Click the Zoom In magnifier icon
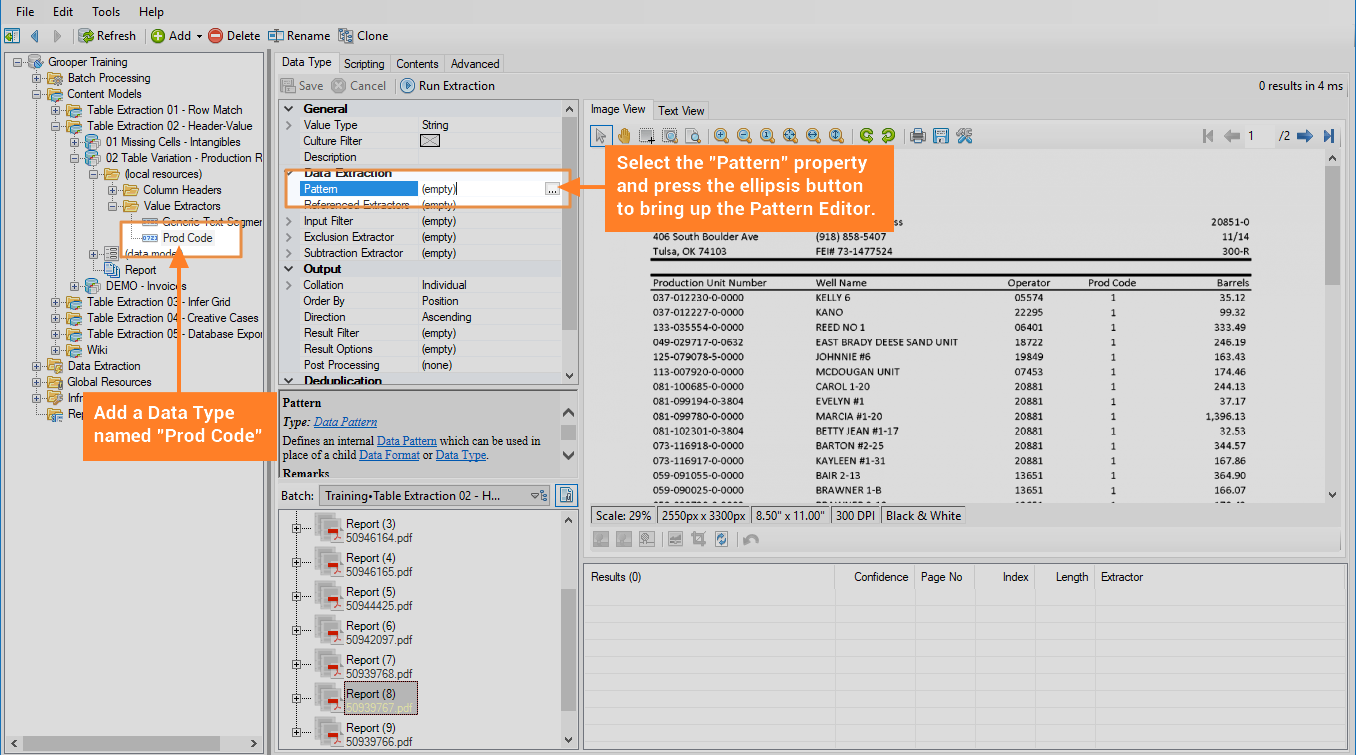 (x=721, y=136)
